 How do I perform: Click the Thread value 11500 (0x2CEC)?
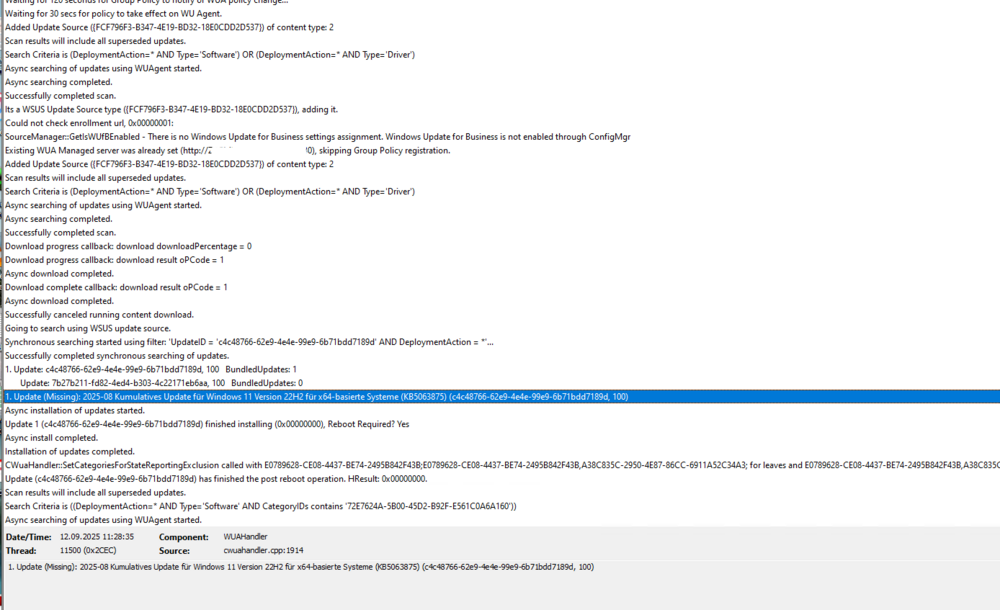tap(88, 550)
